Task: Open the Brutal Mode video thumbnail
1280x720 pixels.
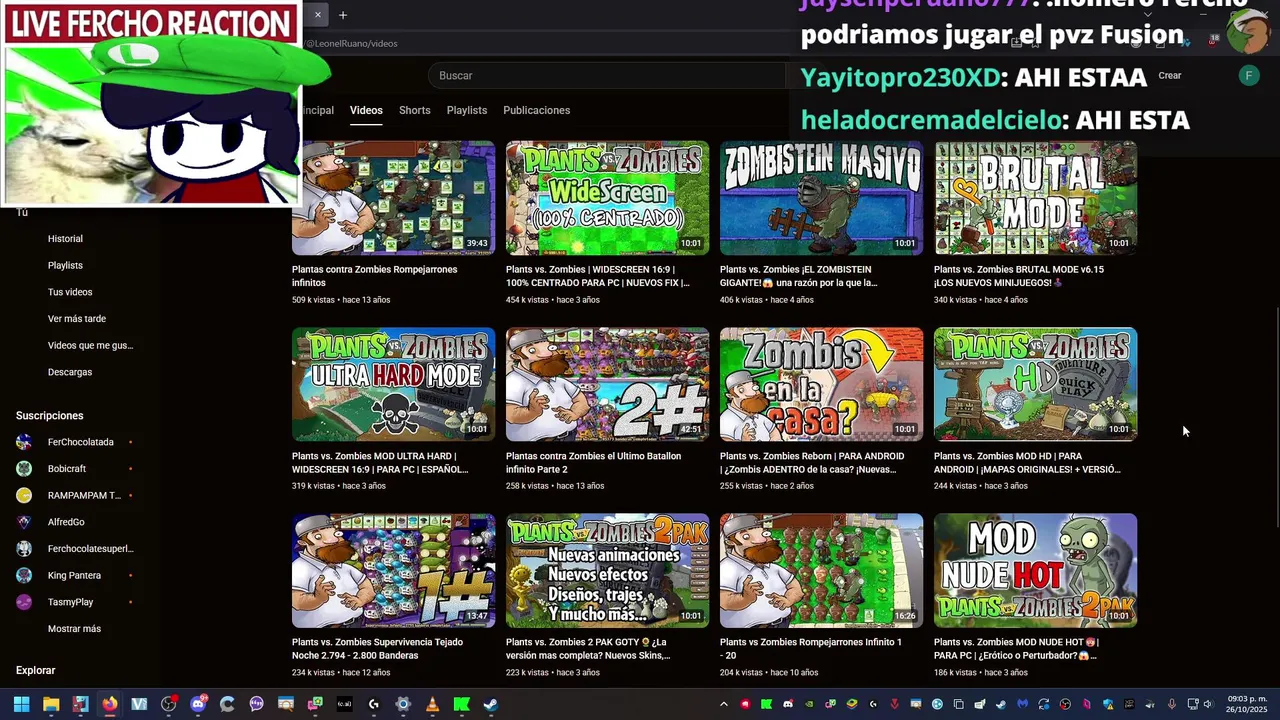Action: coord(1035,198)
